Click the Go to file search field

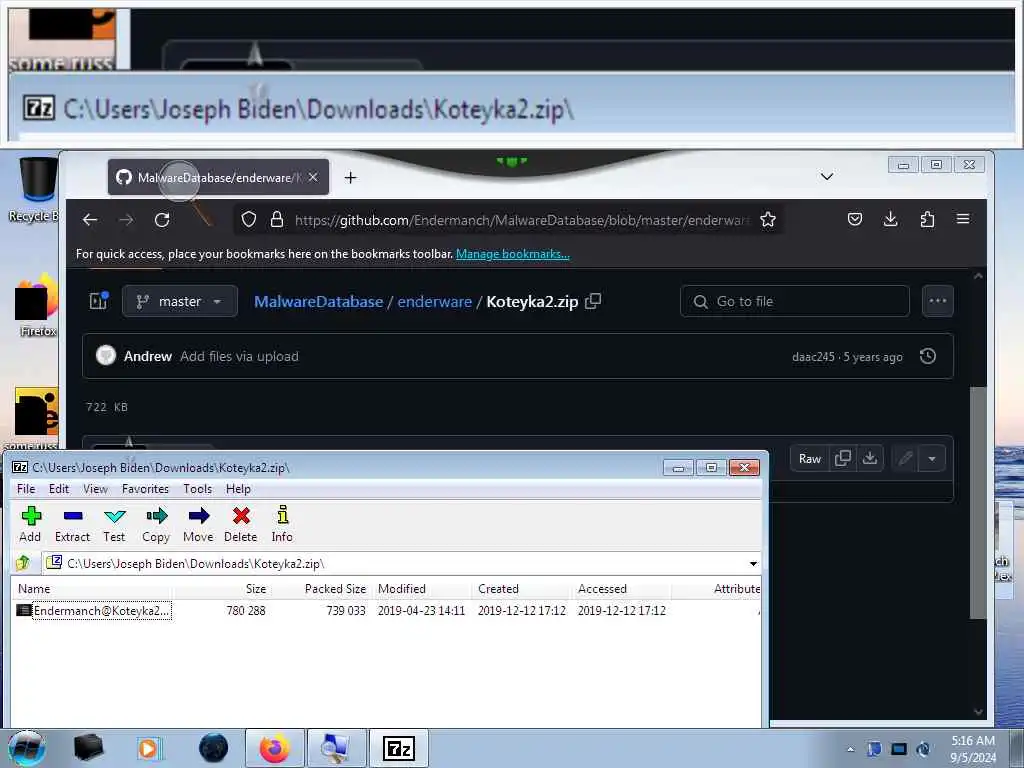[x=795, y=301]
